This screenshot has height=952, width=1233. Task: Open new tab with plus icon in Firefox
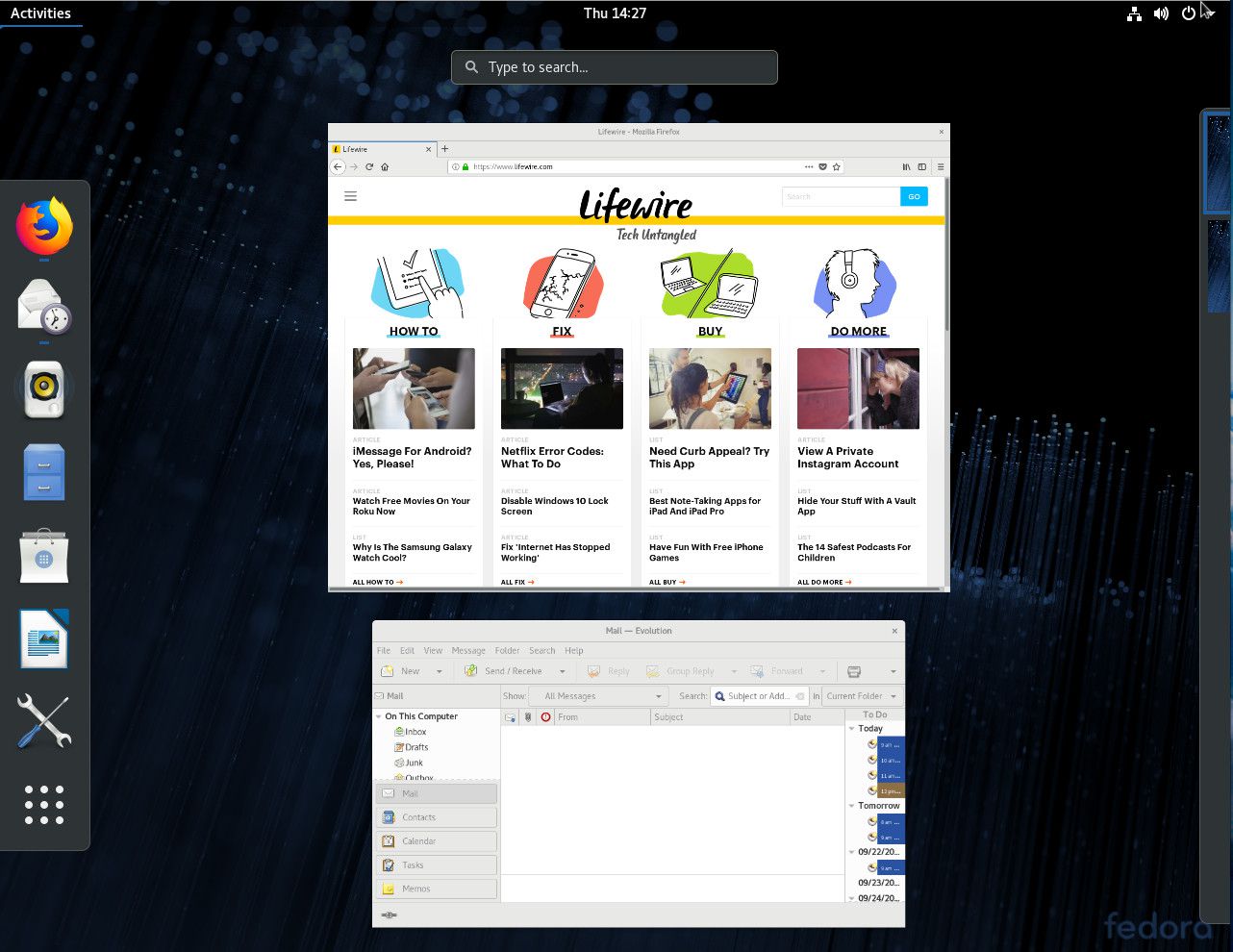[445, 149]
